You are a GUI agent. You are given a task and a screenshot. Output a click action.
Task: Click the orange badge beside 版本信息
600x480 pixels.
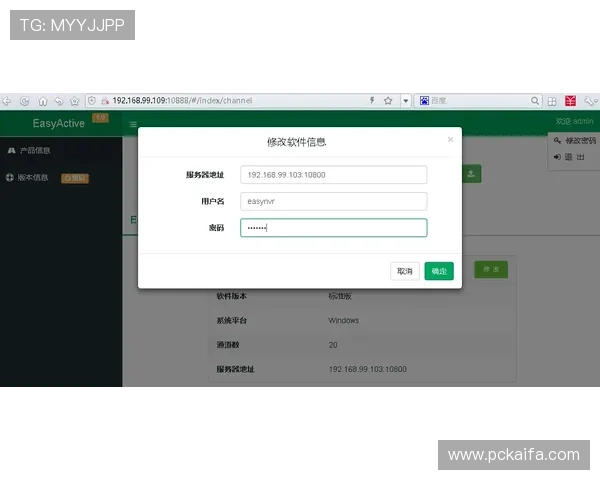pyautogui.click(x=75, y=178)
